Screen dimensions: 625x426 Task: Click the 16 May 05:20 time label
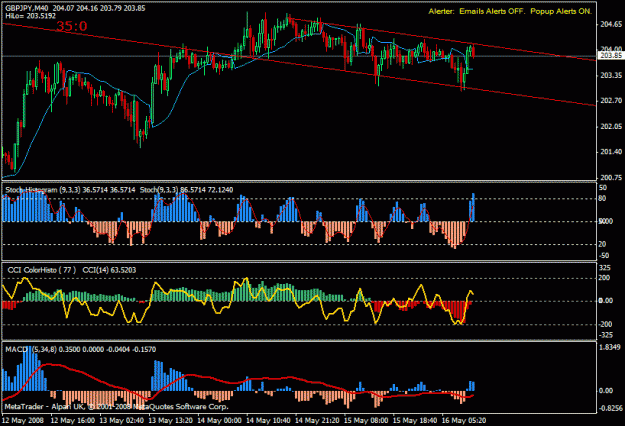(x=464, y=420)
